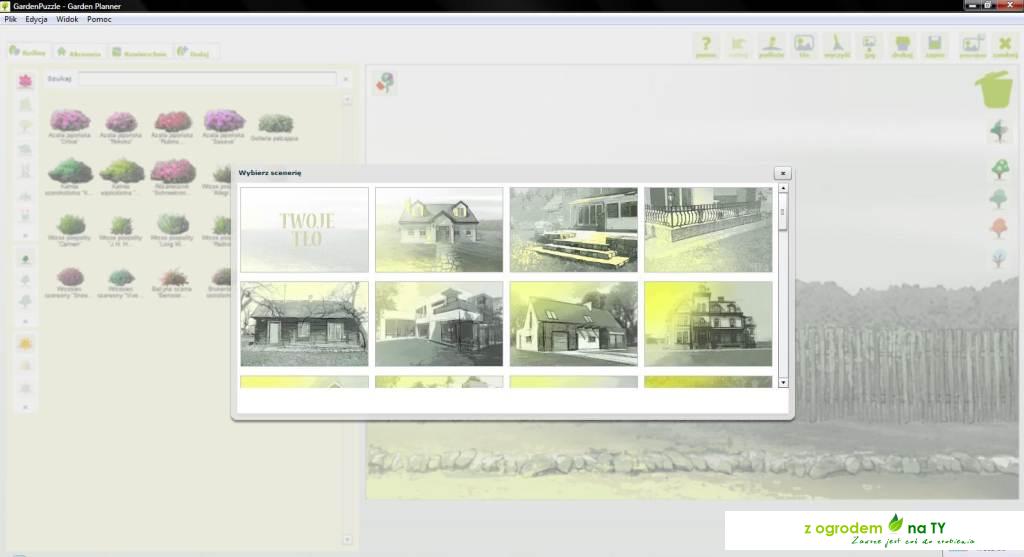Click the scenery dialog scrollbar thumb
Image resolution: width=1024 pixels, height=557 pixels.
[x=783, y=211]
